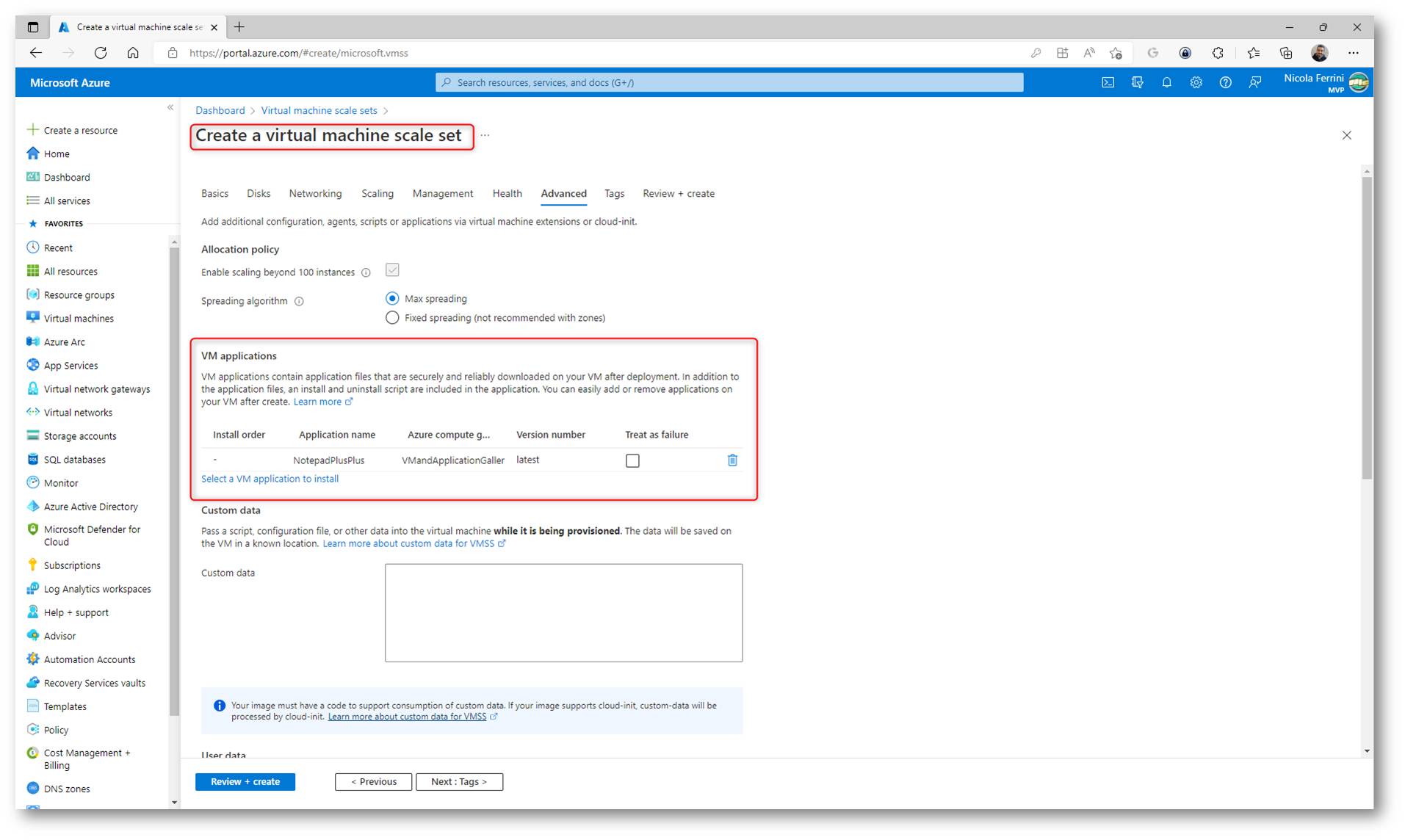Click the Previous button
This screenshot has height=840, width=1405.
click(x=373, y=782)
